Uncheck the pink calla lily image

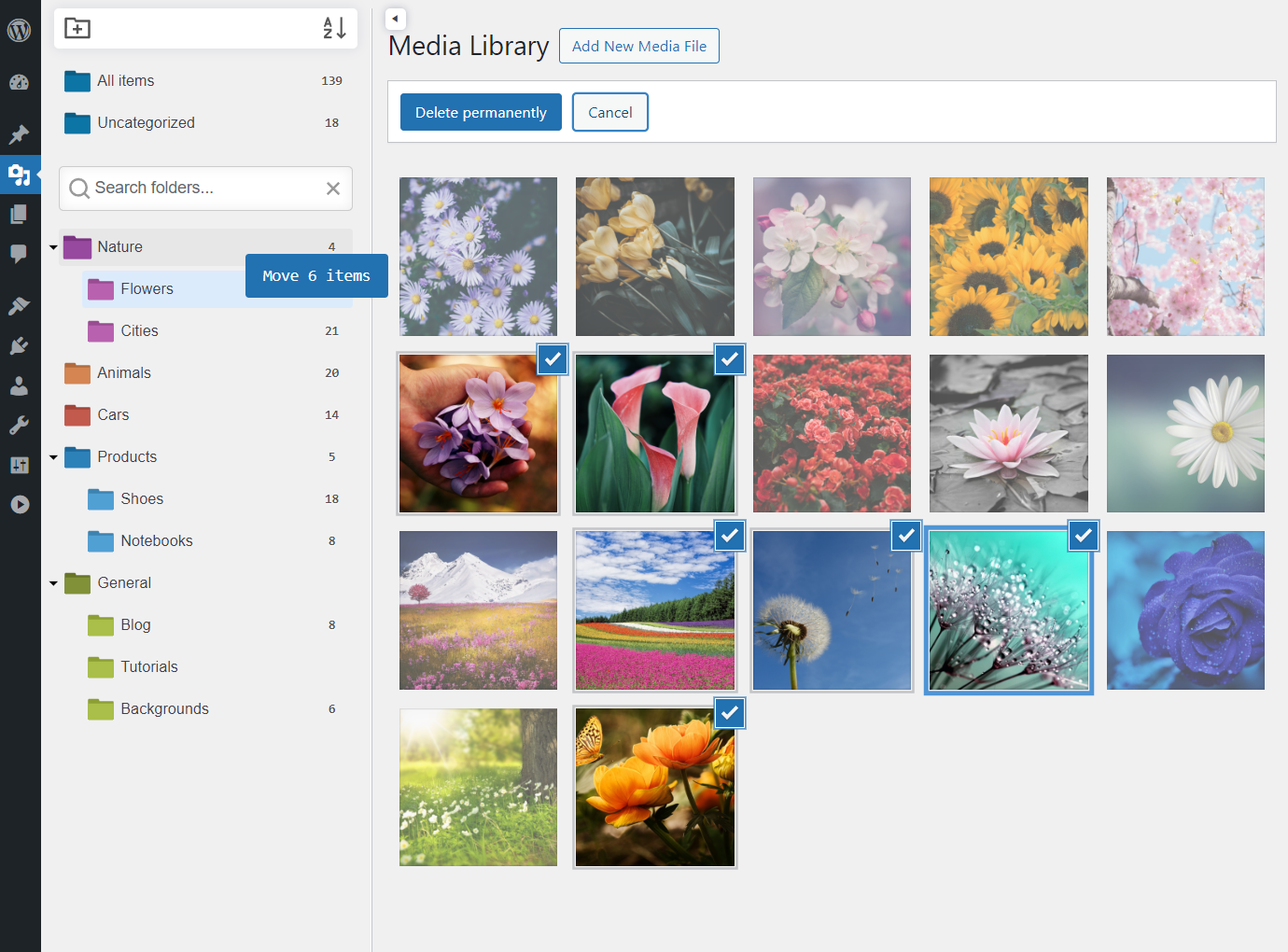[x=730, y=358]
